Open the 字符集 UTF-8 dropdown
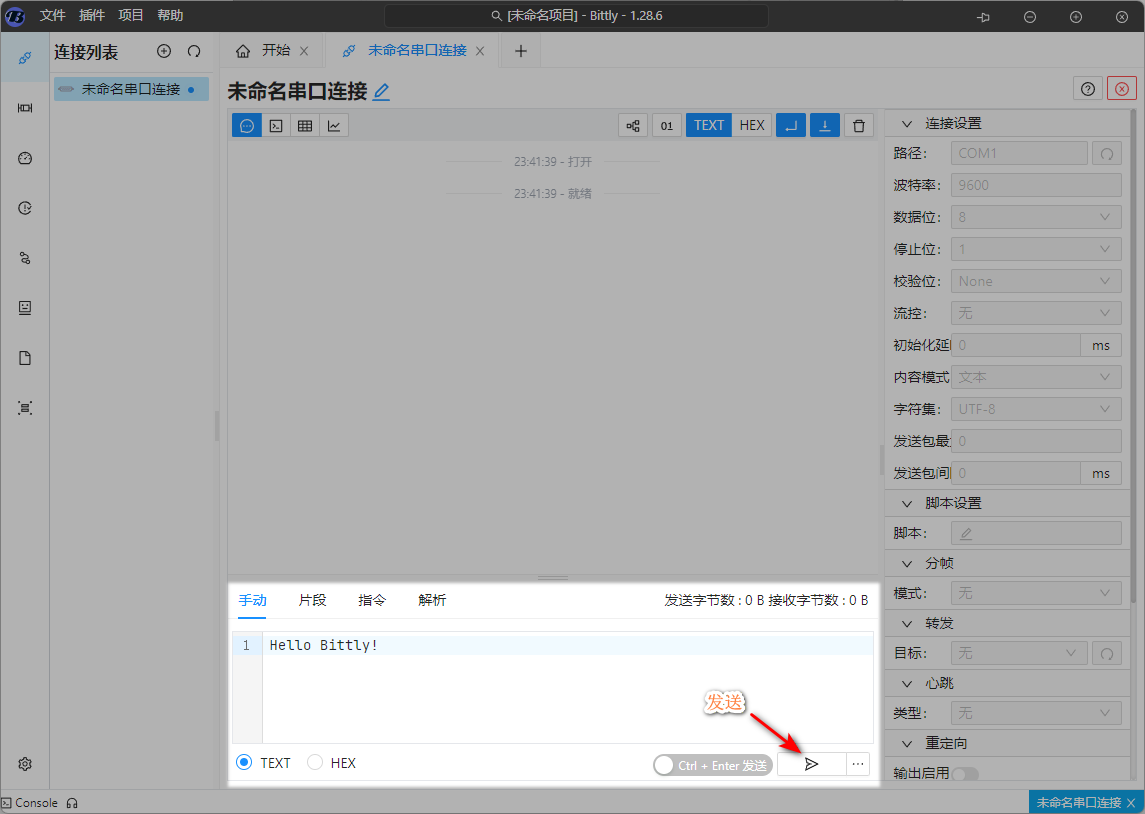1145x814 pixels. click(x=1035, y=409)
